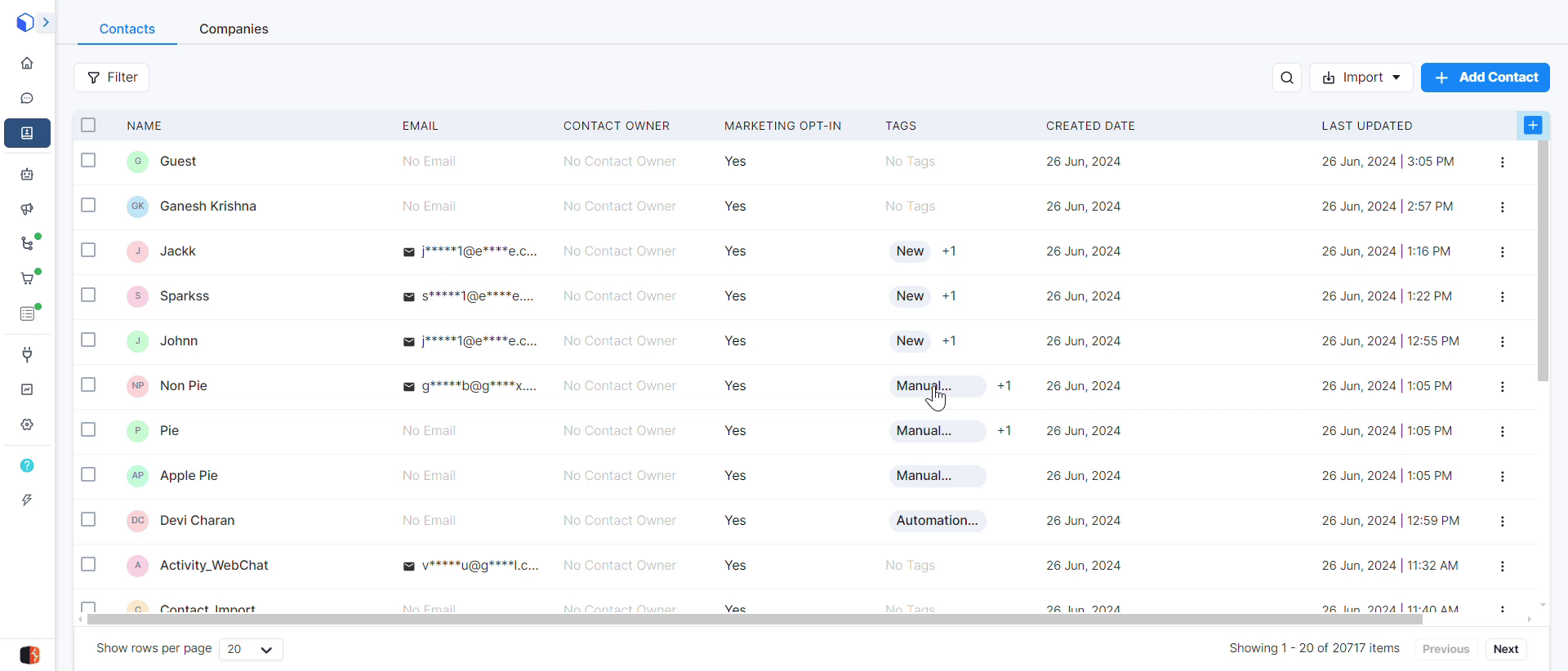Click the blue plus add-column icon
The image size is (1568, 671).
coord(1533,126)
